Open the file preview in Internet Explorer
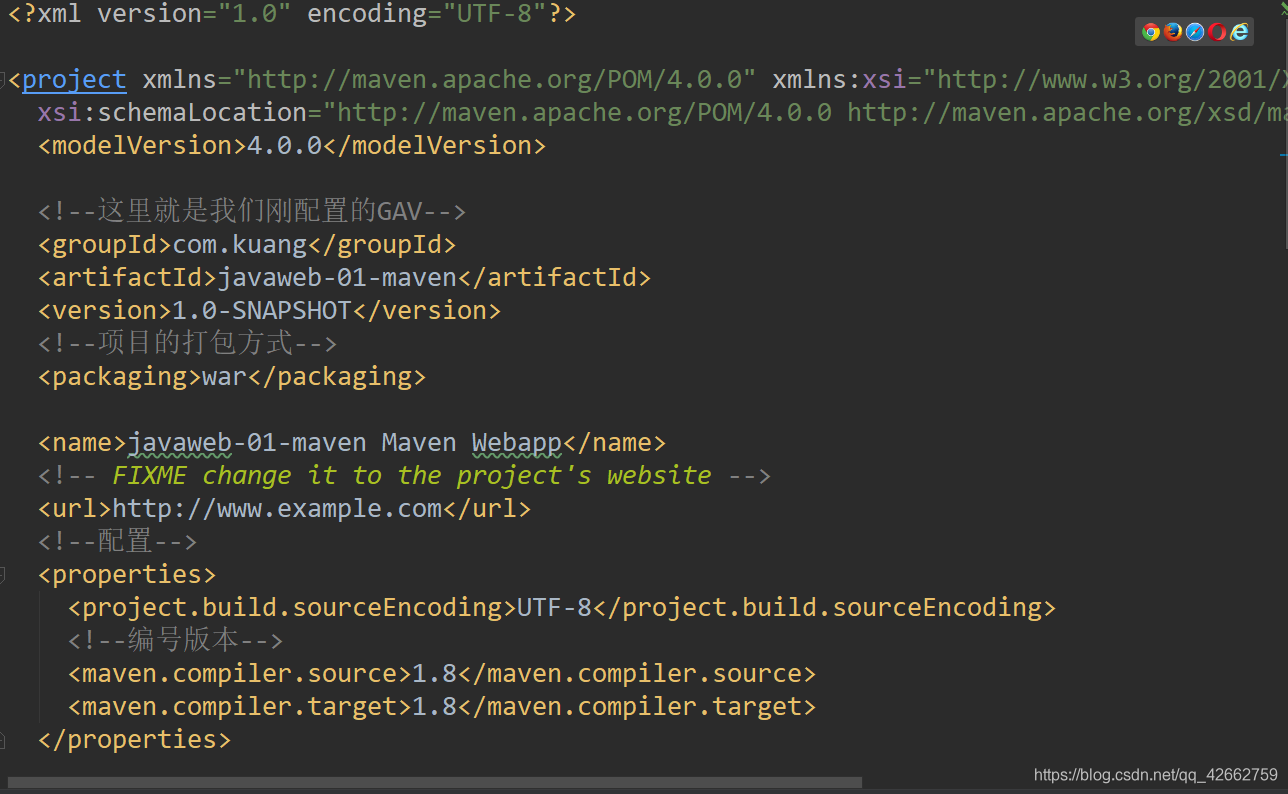Image resolution: width=1288 pixels, height=794 pixels. pos(1240,32)
